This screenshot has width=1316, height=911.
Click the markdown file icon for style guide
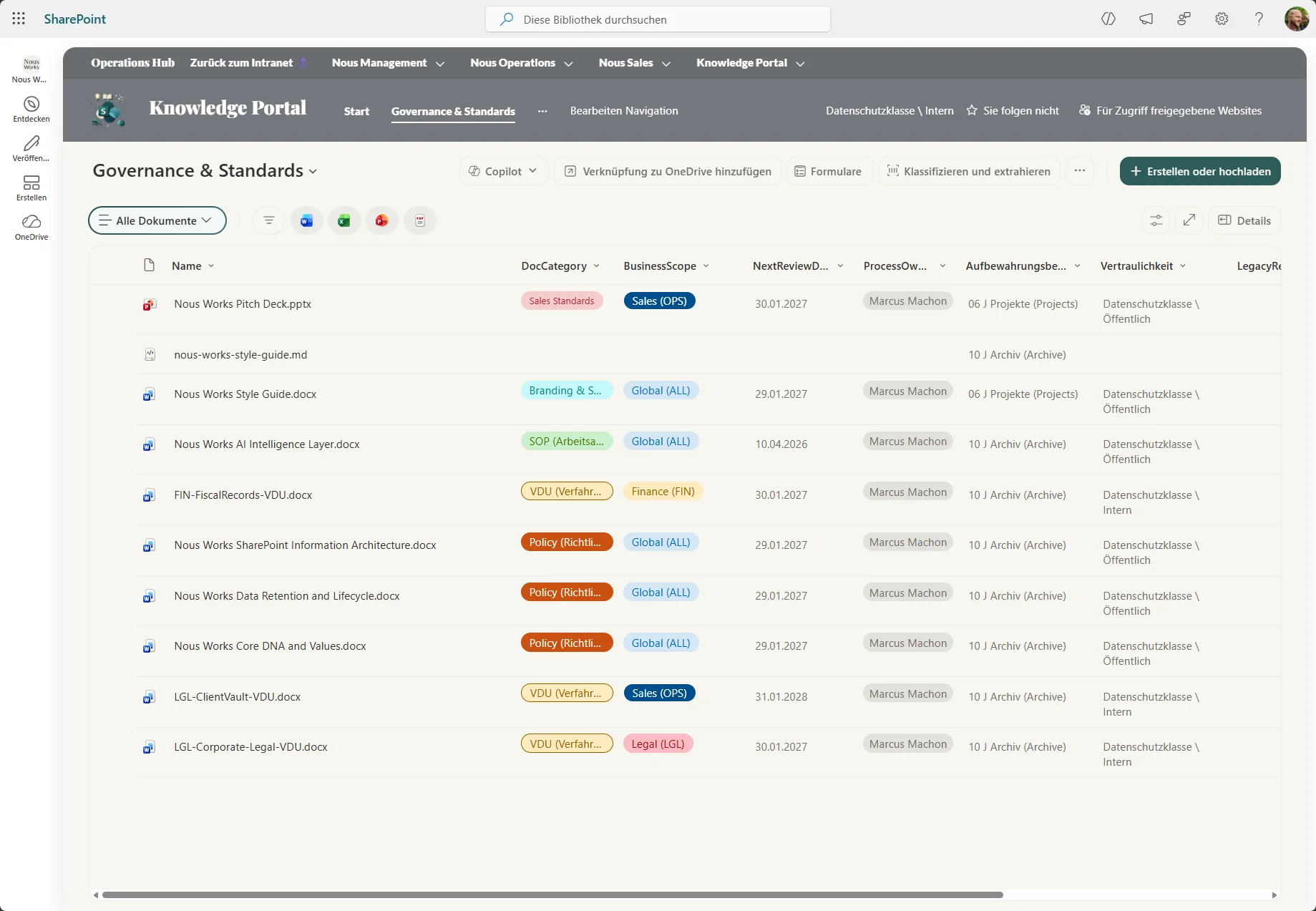[x=150, y=354]
